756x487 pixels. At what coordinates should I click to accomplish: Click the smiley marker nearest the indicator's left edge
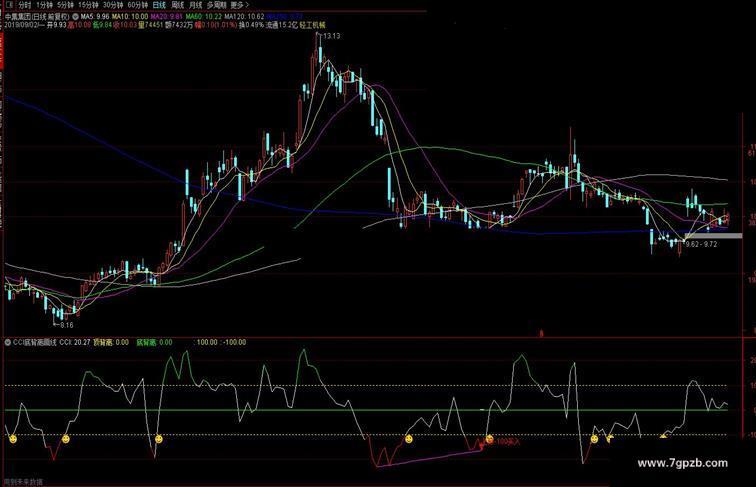(13, 439)
